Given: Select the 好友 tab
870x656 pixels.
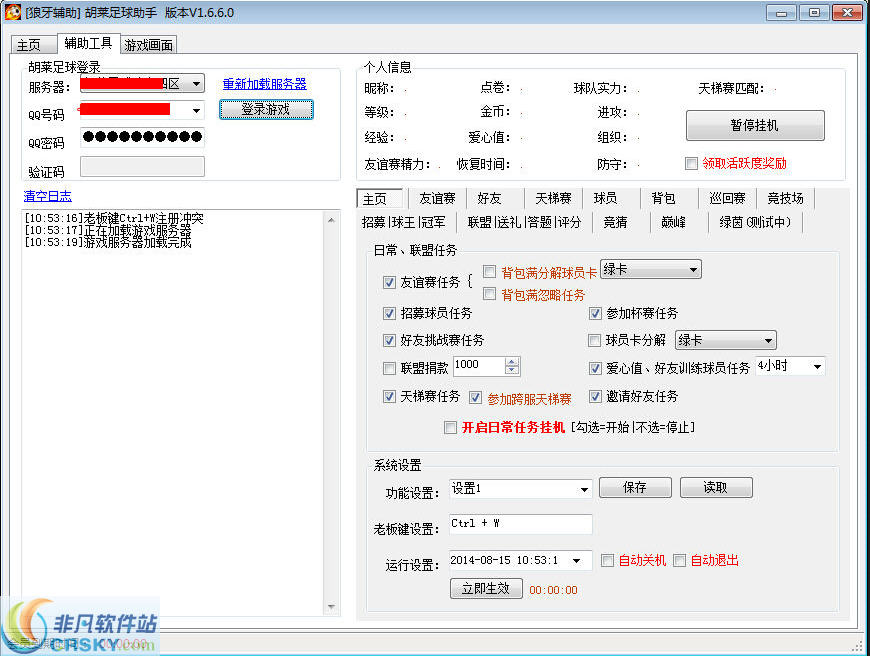Looking at the screenshot, I should [489, 198].
